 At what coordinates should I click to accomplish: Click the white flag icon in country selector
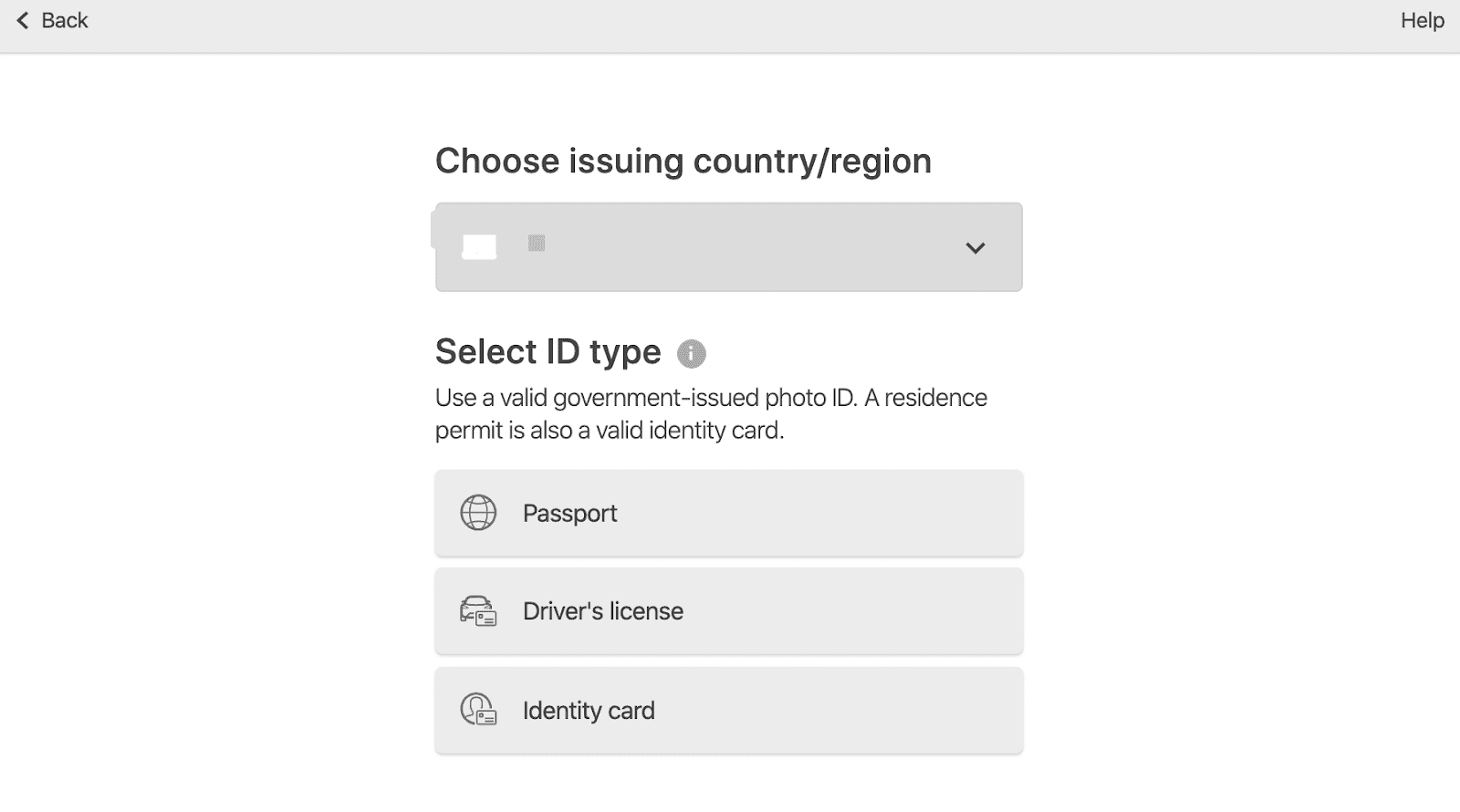pos(479,247)
